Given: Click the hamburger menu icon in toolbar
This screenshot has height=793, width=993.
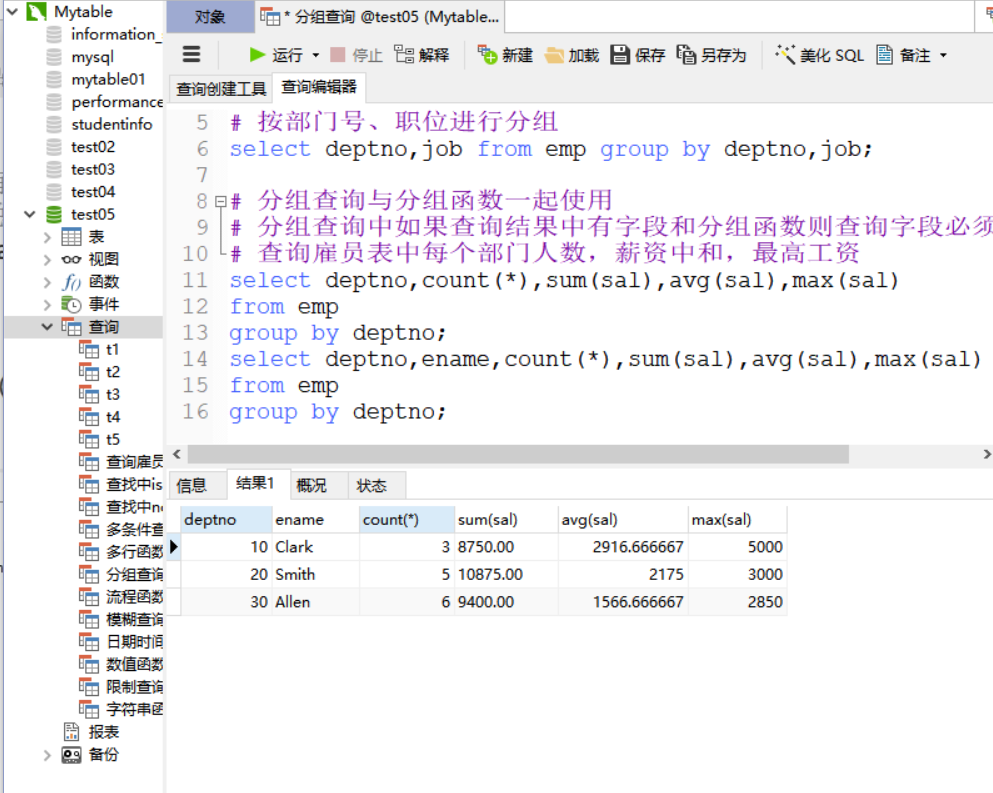Looking at the screenshot, I should tap(191, 54).
